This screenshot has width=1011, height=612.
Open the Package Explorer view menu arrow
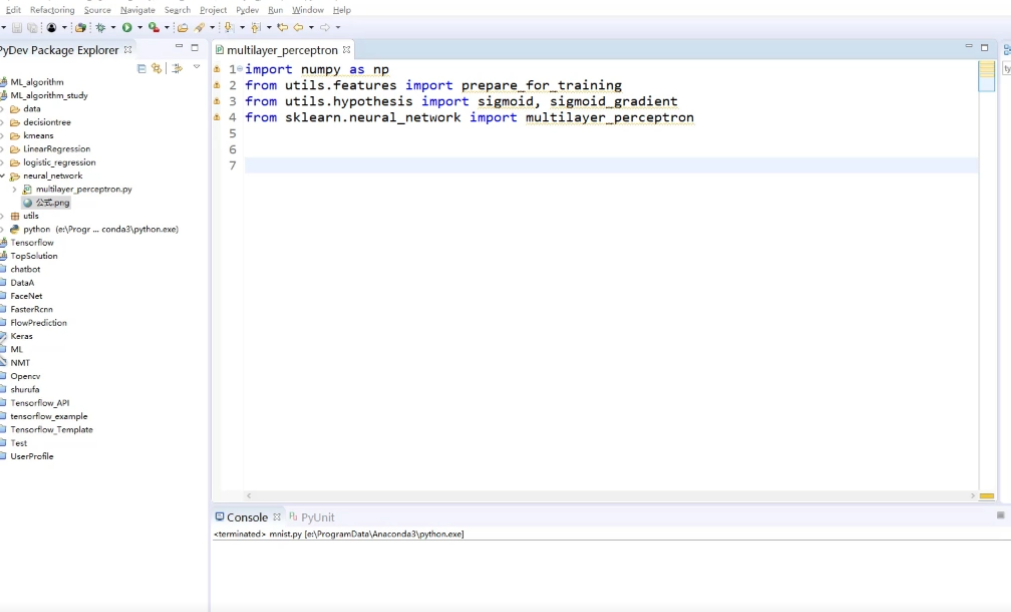coord(196,68)
